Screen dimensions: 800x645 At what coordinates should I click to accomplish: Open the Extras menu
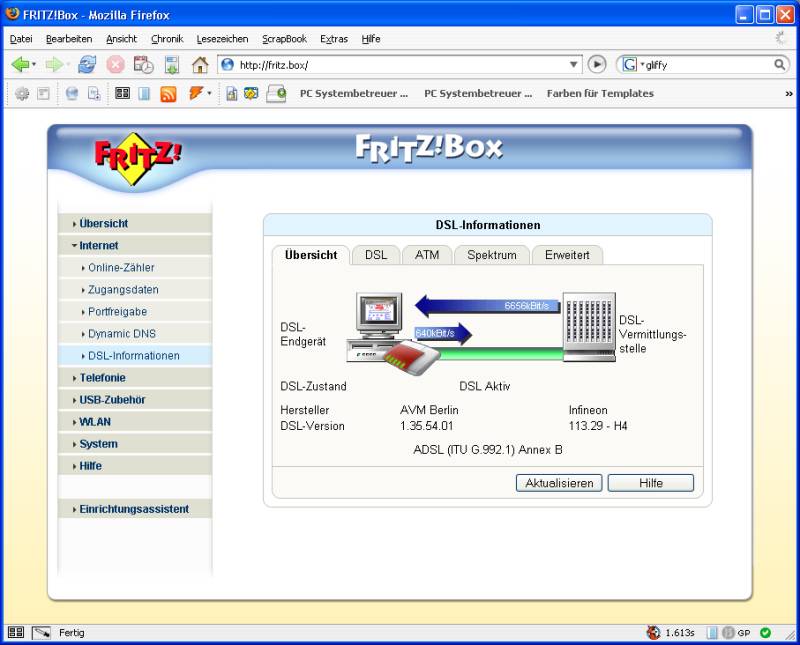coord(334,39)
